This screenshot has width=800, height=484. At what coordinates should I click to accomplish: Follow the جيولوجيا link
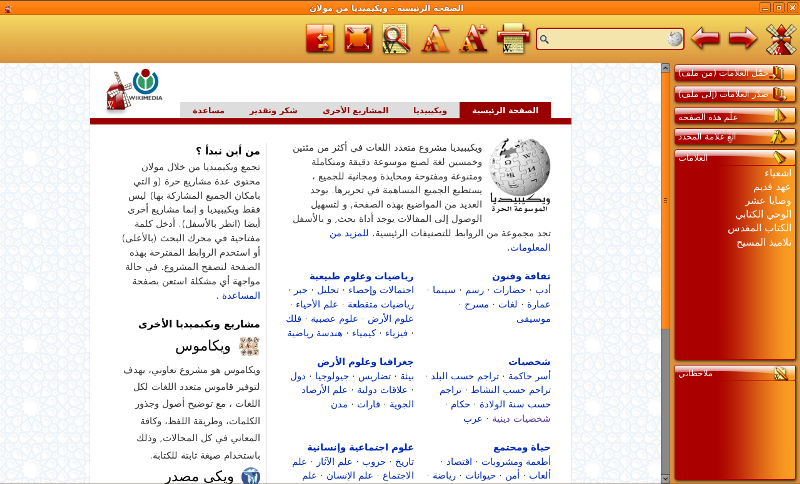point(332,376)
